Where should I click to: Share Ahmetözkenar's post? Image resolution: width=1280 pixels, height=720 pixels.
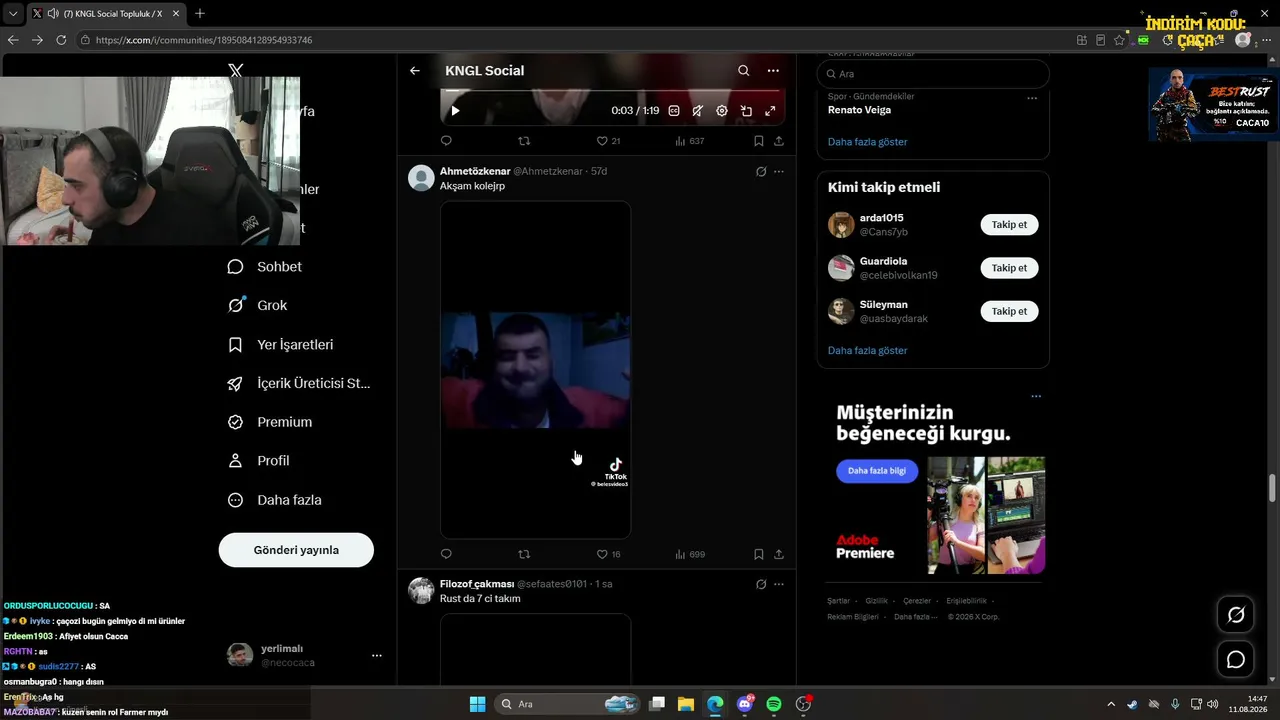779,554
